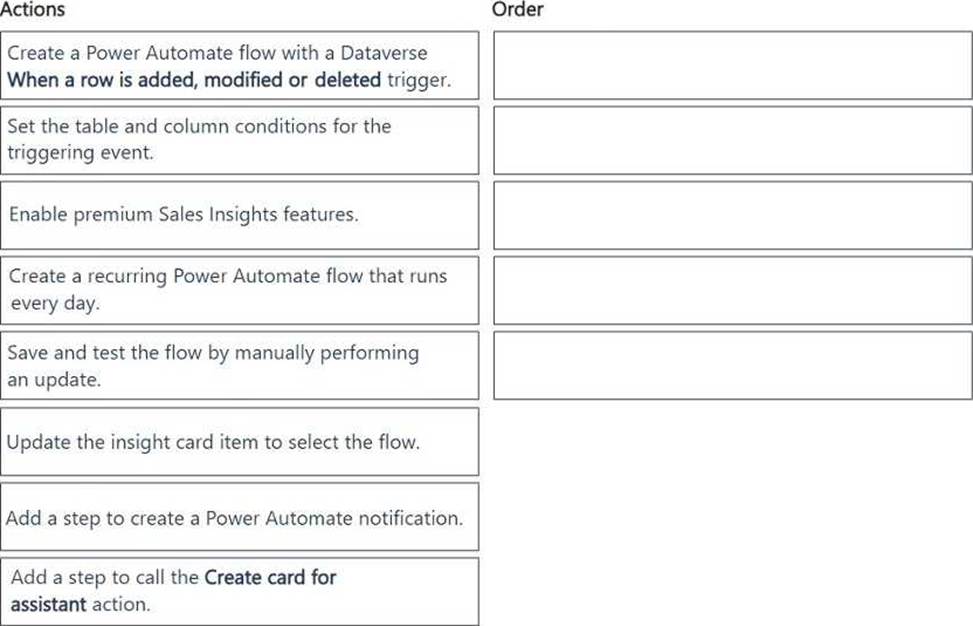Click the Actions column heading
973x626 pixels.
pyautogui.click(x=32, y=9)
